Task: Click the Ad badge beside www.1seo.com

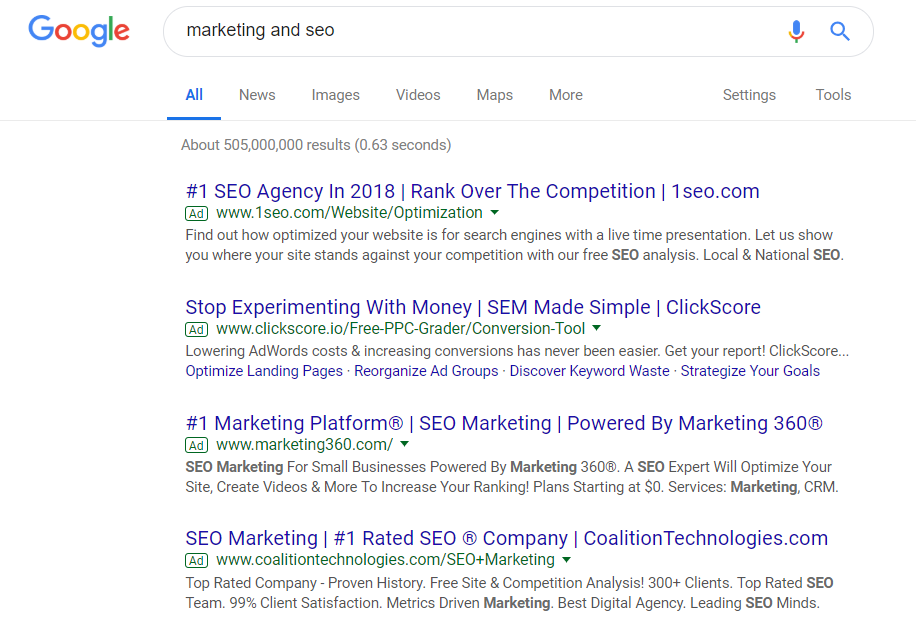Action: 197,213
